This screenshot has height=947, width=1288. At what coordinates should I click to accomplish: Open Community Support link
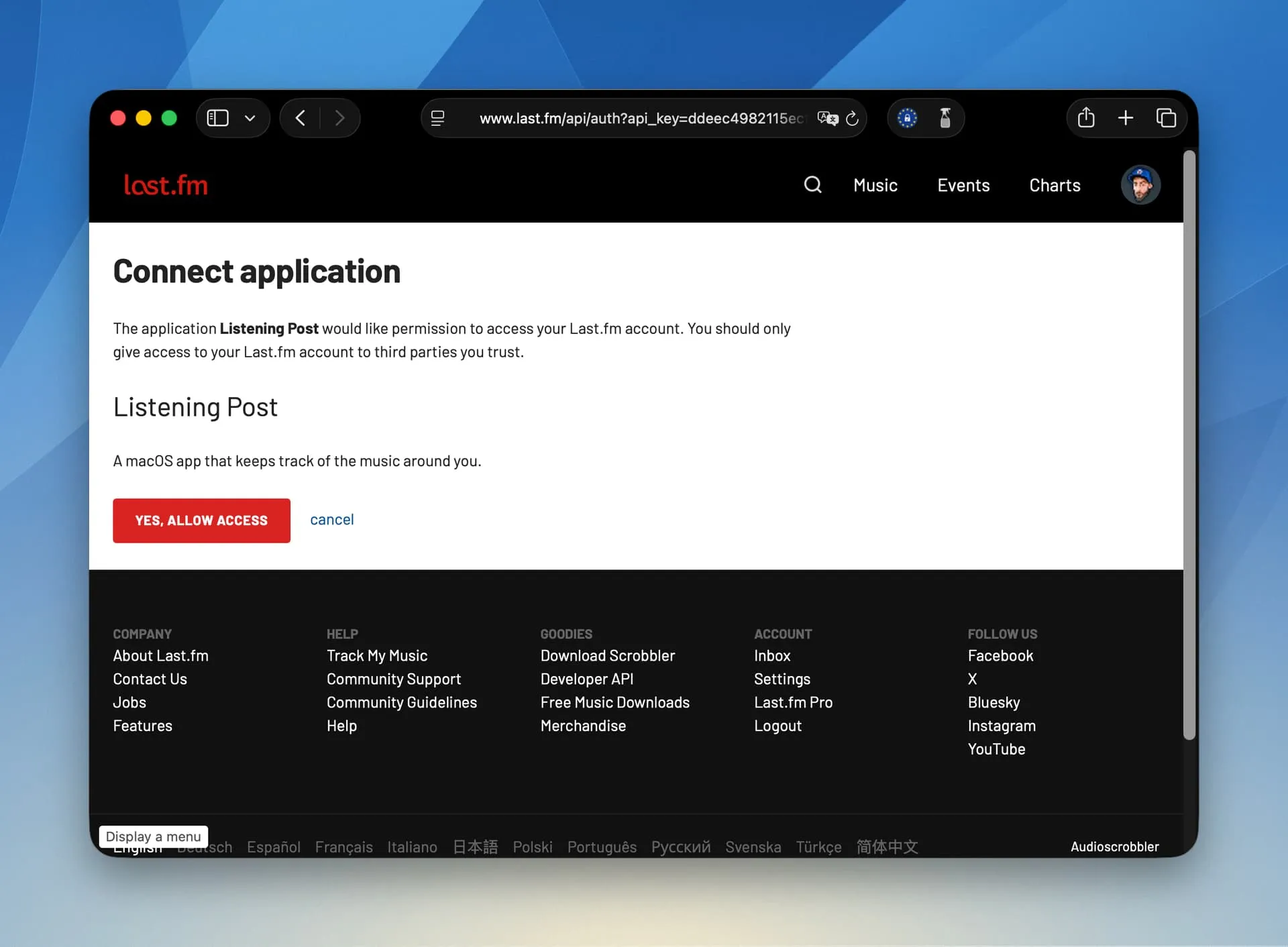pyautogui.click(x=394, y=679)
